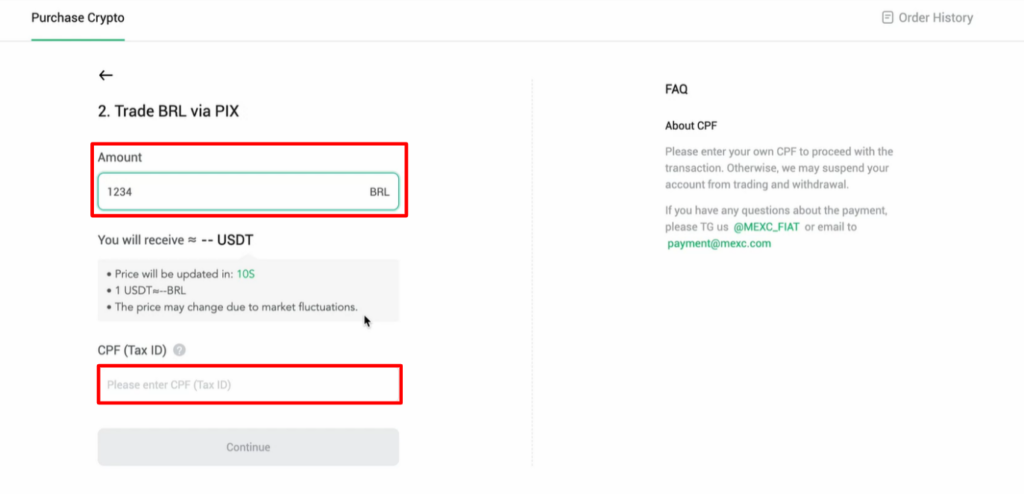Open the CPF (Tax ID) help question mark
This screenshot has height=494, width=1024.
tap(180, 350)
